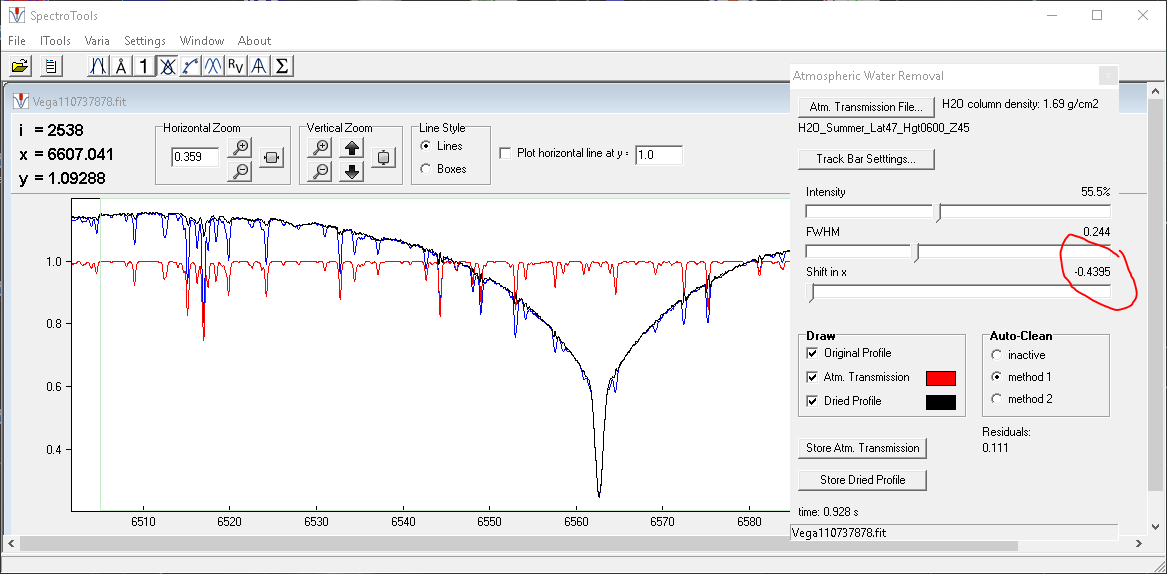Image resolution: width=1167 pixels, height=574 pixels.
Task: Shift the plot up with up arrow
Action: [352, 148]
